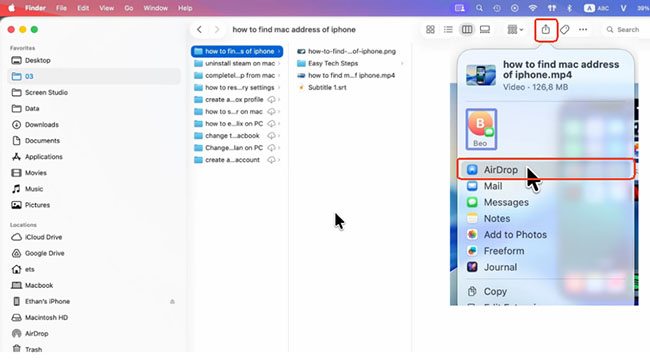Viewport: 650px width, 363px height.
Task: Download the how to s...r on mac folder from iCloud
Action: pyautogui.click(x=271, y=112)
